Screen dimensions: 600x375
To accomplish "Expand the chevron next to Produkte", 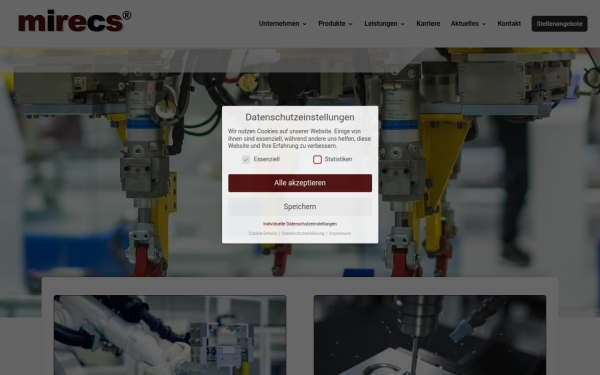I will point(351,24).
